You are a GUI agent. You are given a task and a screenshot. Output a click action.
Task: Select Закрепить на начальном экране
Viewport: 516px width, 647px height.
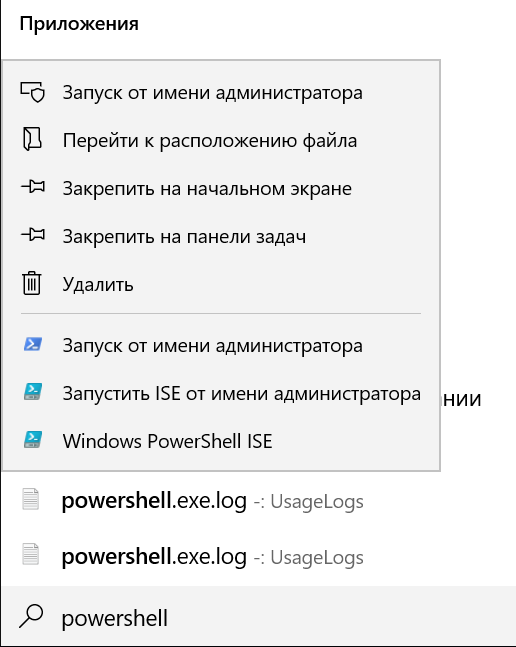221,188
